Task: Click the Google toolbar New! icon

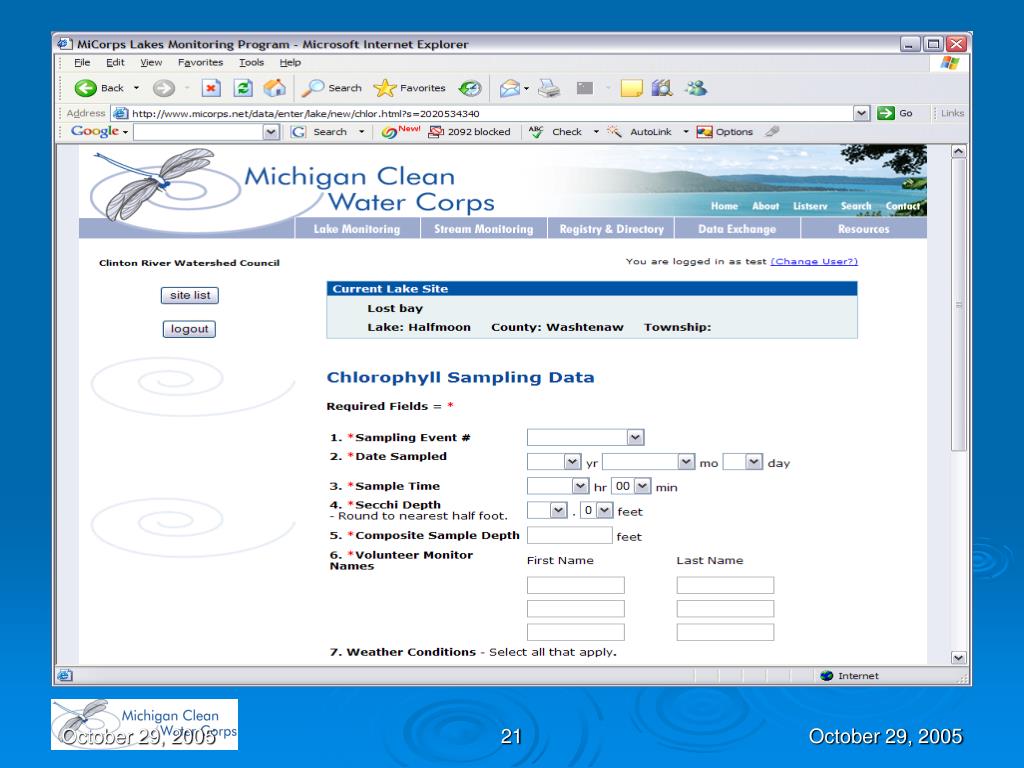Action: click(400, 131)
